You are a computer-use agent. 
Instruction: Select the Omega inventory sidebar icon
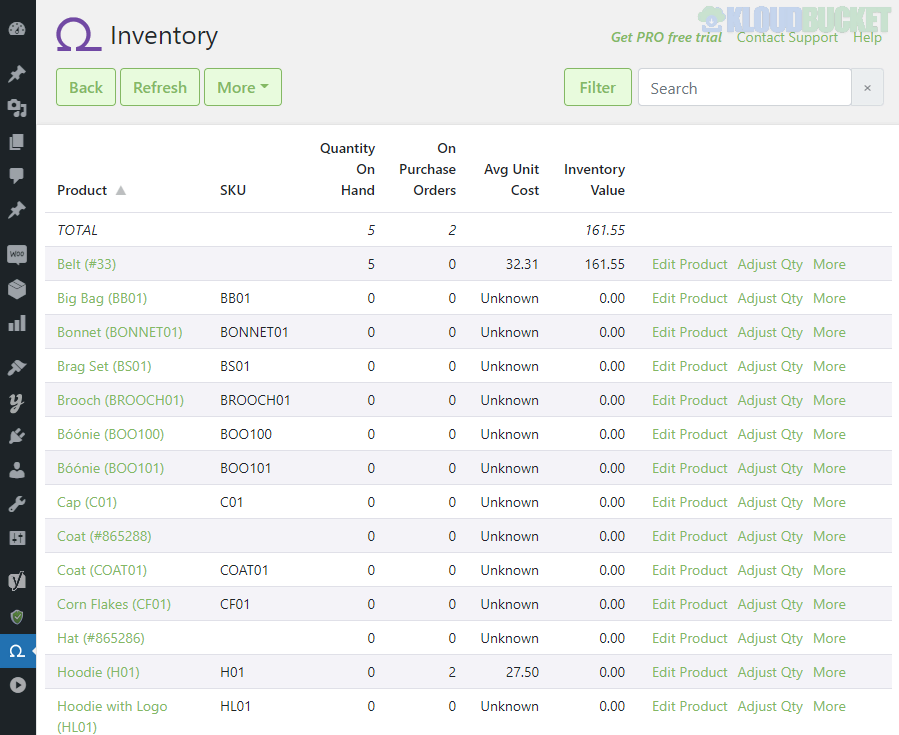(17, 650)
